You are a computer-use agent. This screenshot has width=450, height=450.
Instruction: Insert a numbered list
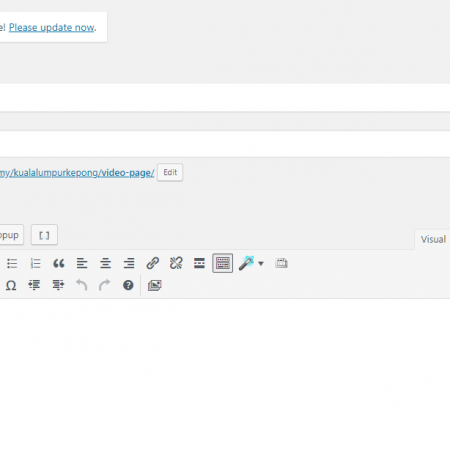(x=35, y=263)
